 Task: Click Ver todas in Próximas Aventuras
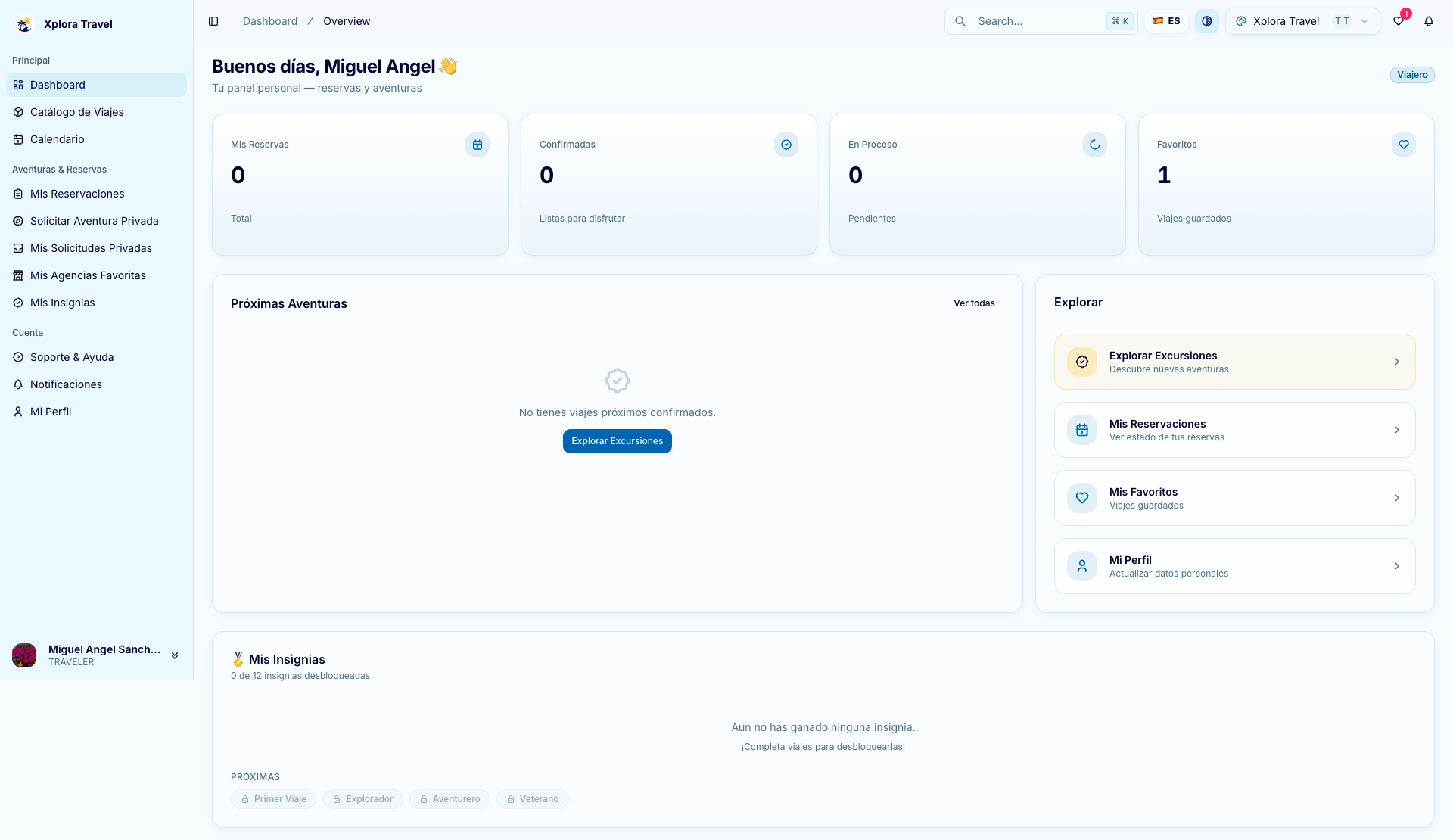point(974,303)
